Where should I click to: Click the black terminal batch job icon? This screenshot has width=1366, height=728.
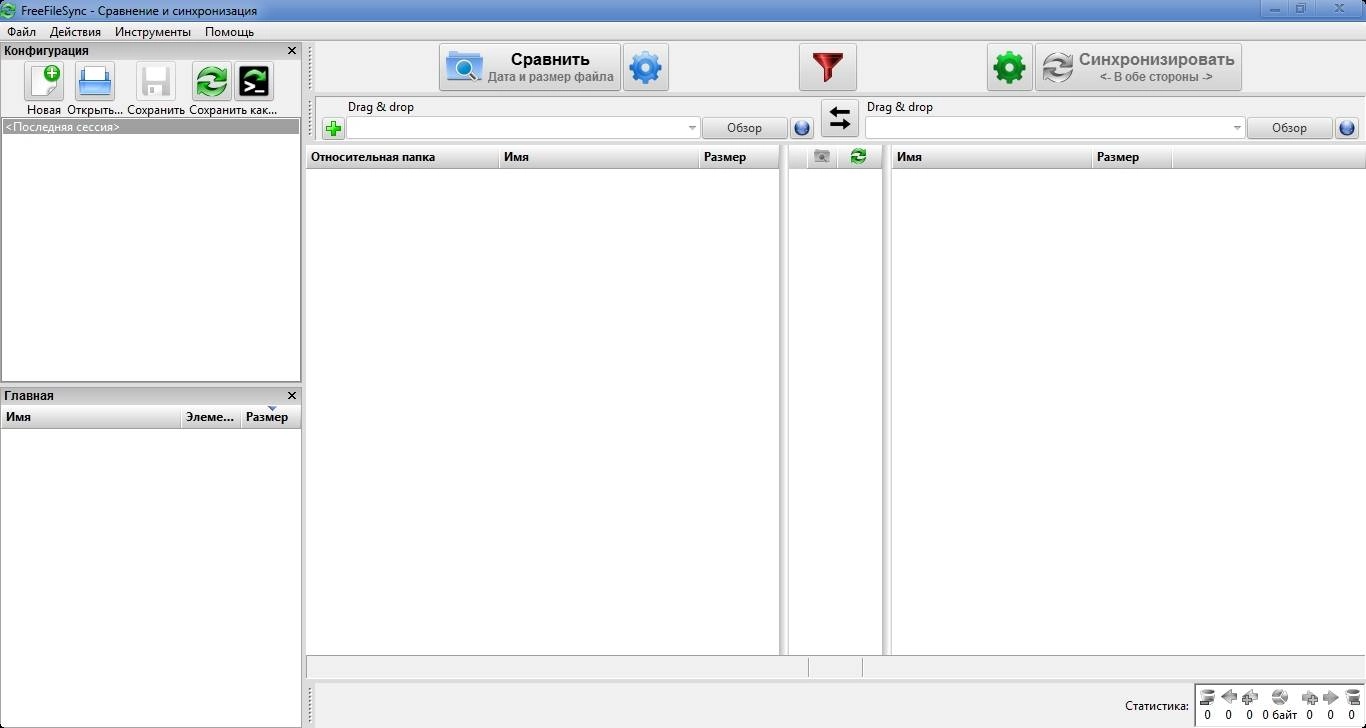click(x=254, y=81)
